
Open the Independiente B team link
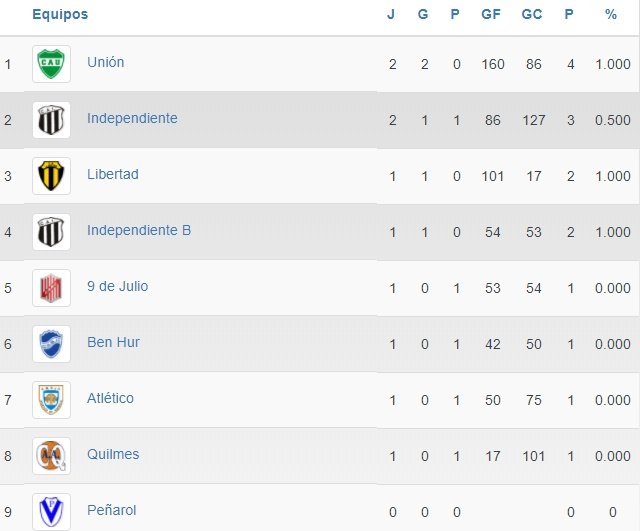click(x=139, y=230)
